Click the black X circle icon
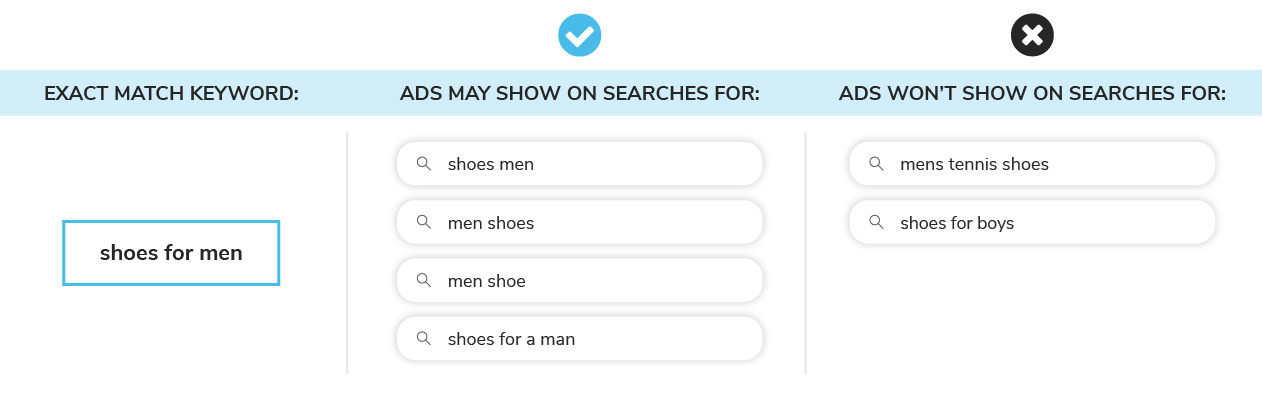 1032,36
